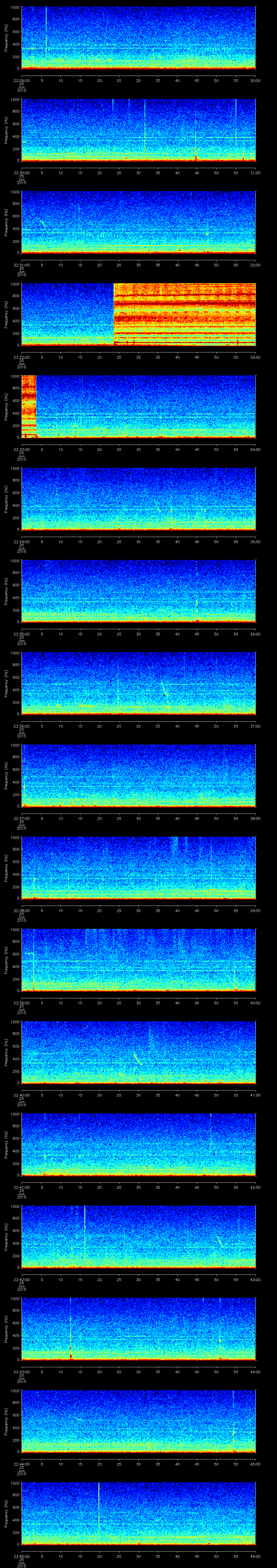
Task: Select the spectrogram panel starting at 22:39:00
Action: 138,960
